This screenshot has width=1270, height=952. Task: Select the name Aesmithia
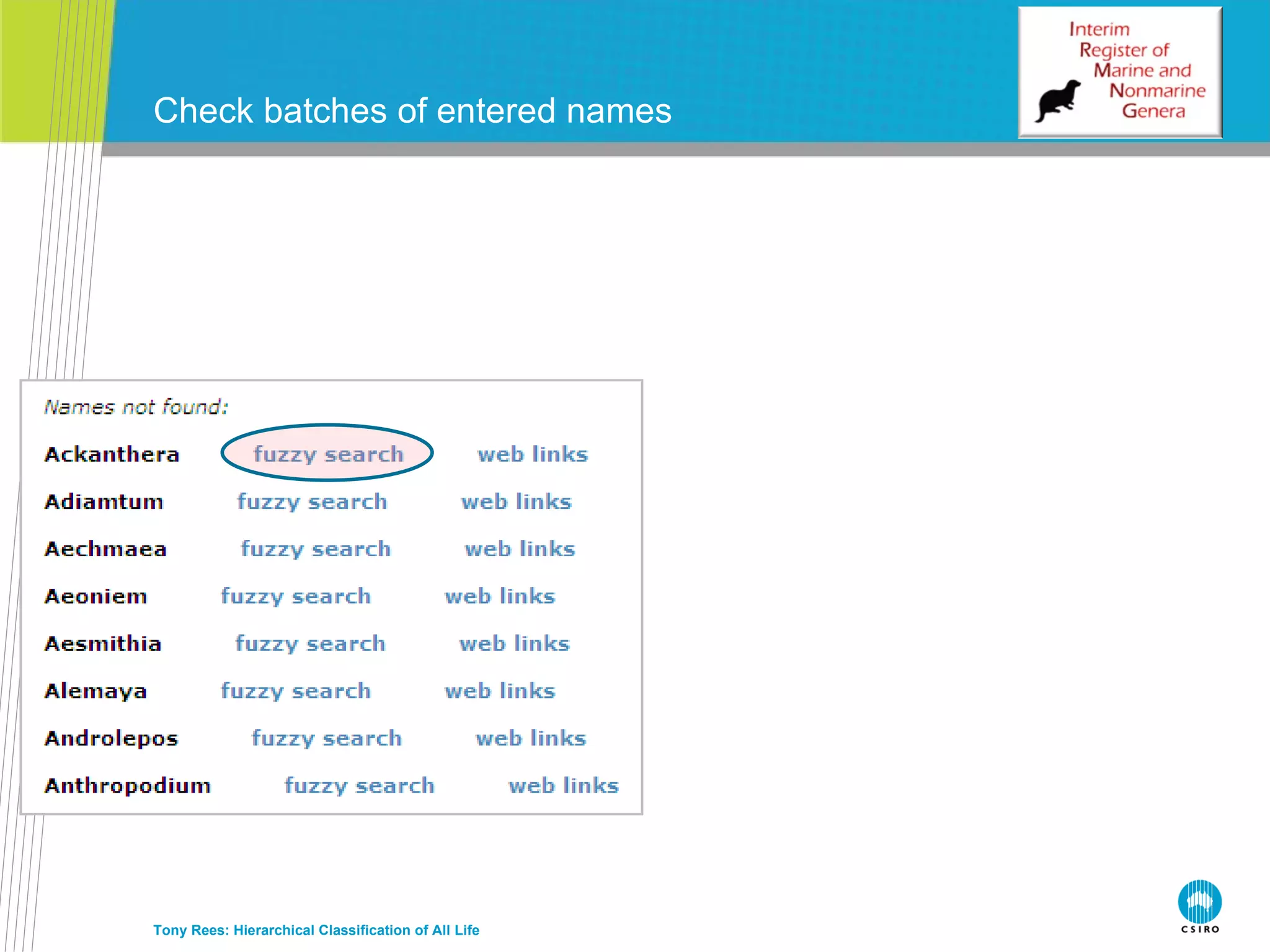point(103,643)
